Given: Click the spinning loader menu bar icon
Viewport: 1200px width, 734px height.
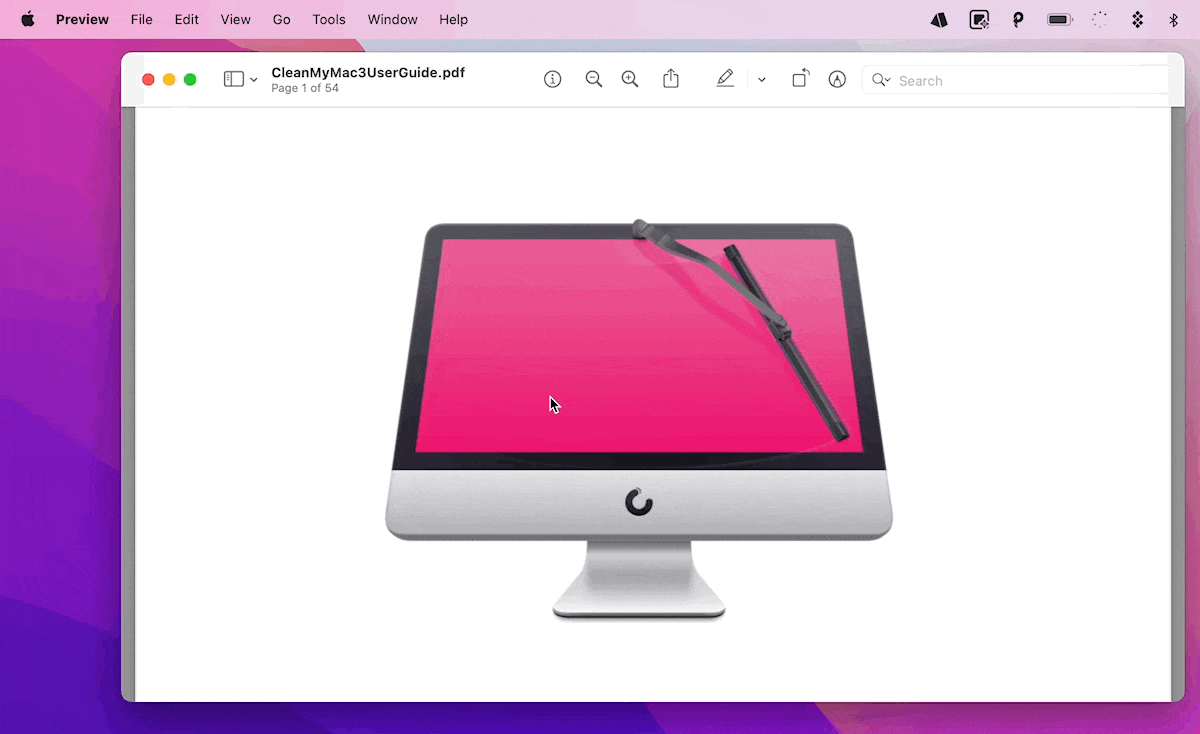Looking at the screenshot, I should pyautogui.click(x=1100, y=19).
